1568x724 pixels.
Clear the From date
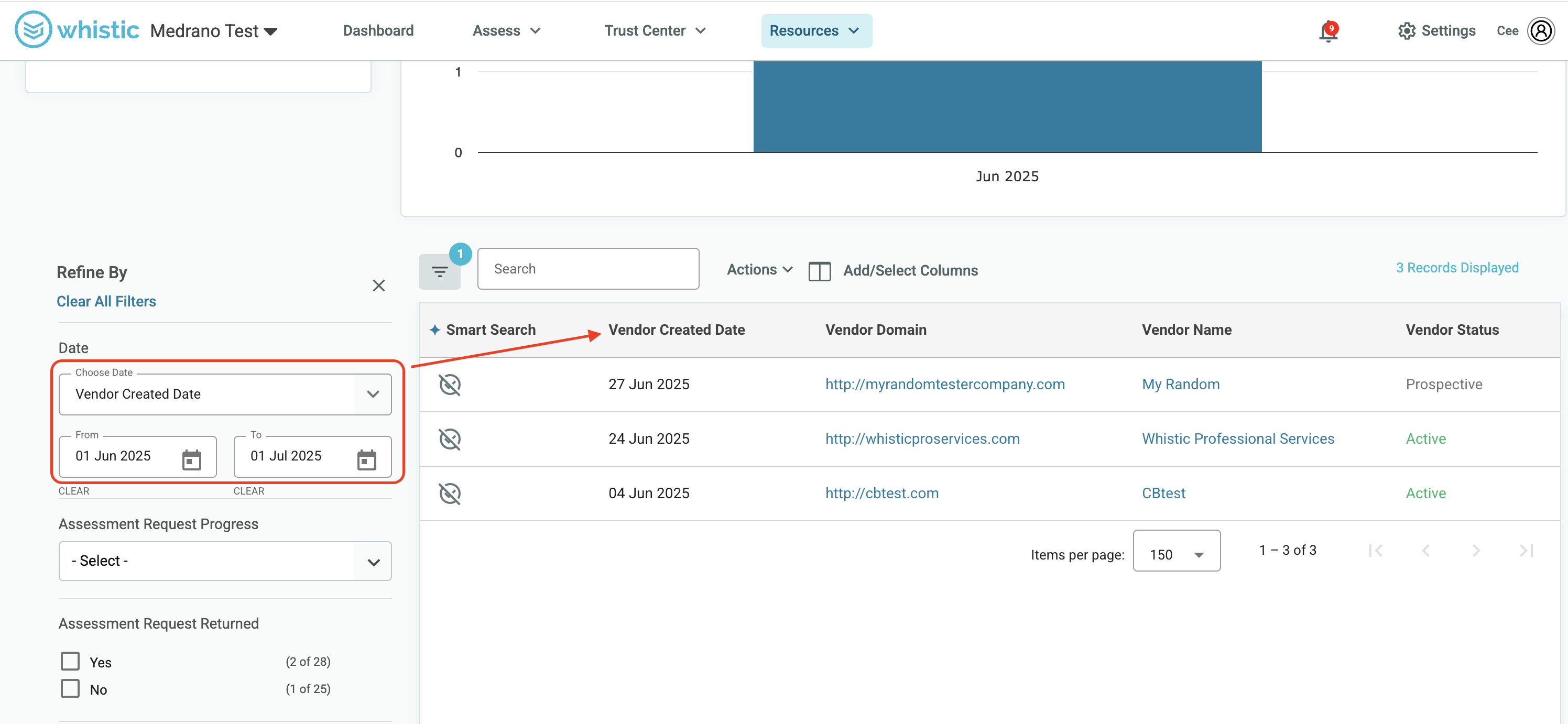coord(74,491)
